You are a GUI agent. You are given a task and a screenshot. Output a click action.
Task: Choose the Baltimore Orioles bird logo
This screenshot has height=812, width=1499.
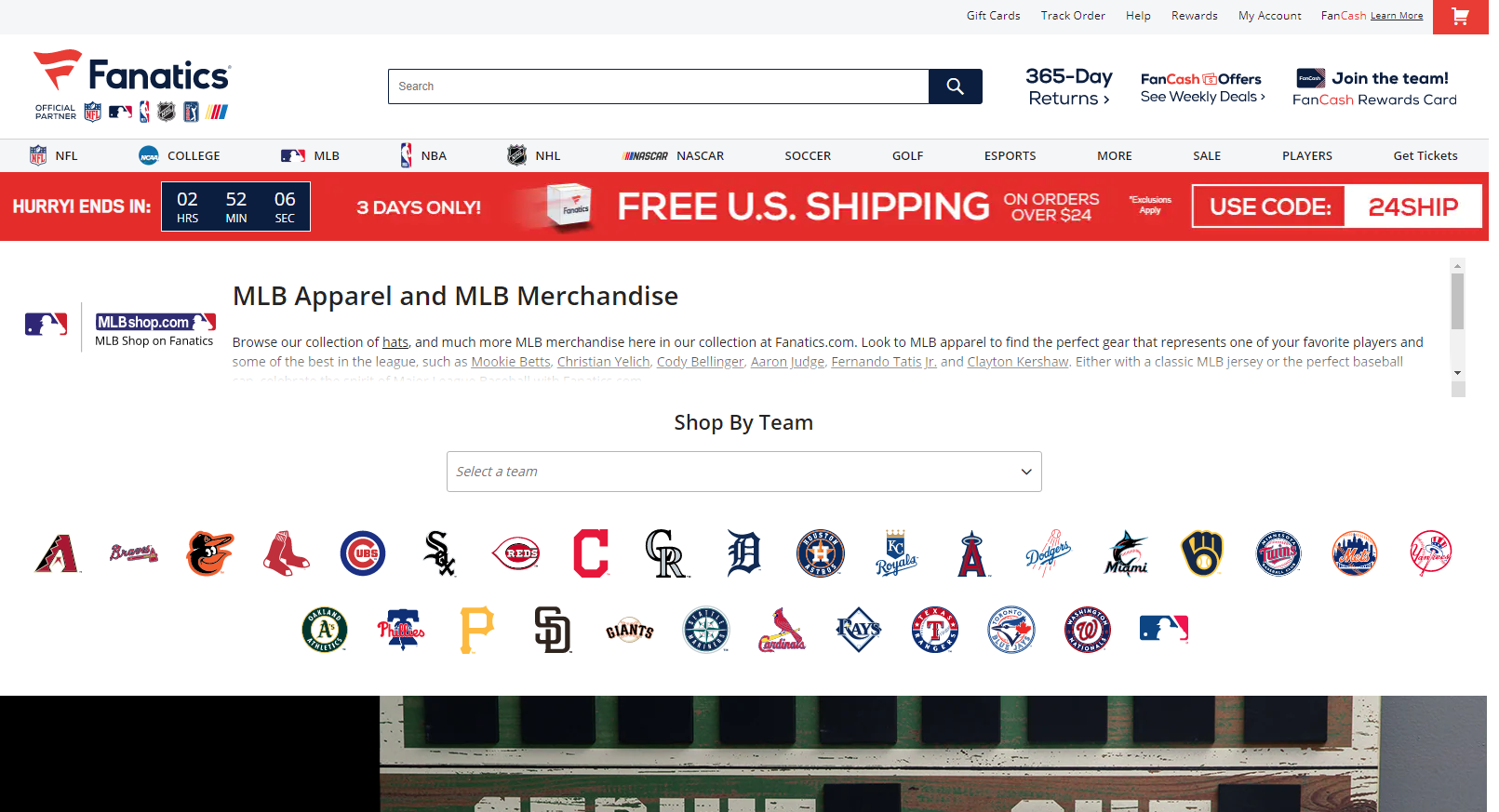[210, 553]
